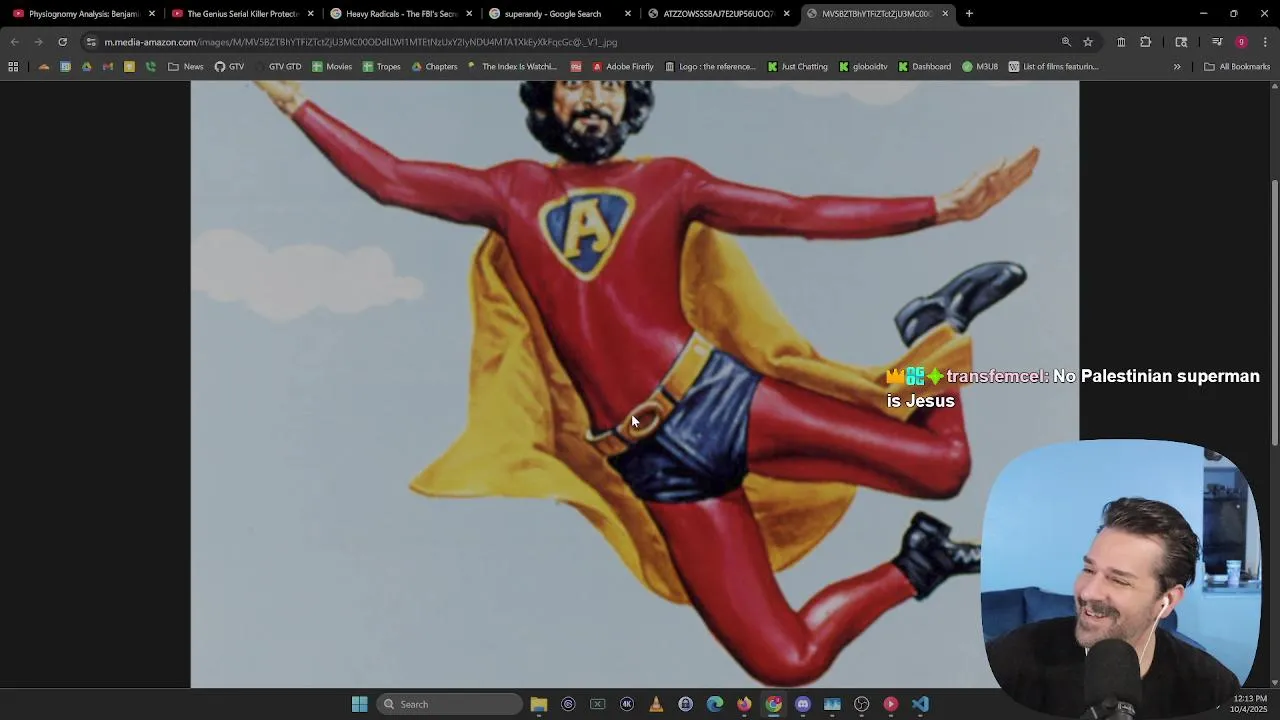Open a new browser tab

tap(969, 14)
